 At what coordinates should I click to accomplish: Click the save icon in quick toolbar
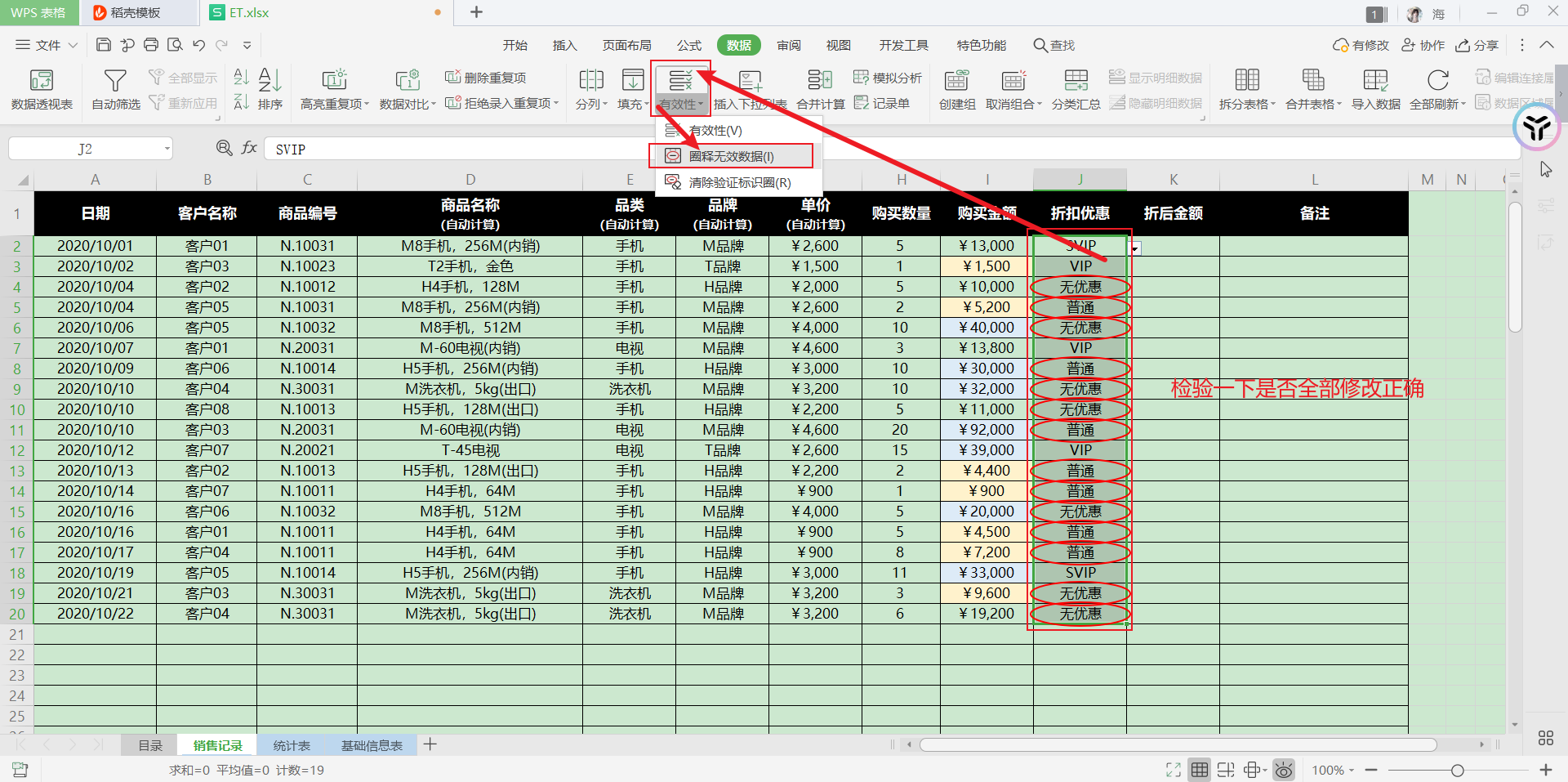click(104, 45)
